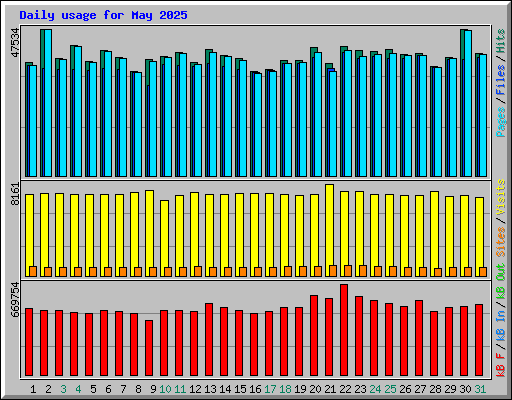This screenshot has width=512, height=400.
Task: Select the orange sites bar for day 22
Action: pos(348,271)
